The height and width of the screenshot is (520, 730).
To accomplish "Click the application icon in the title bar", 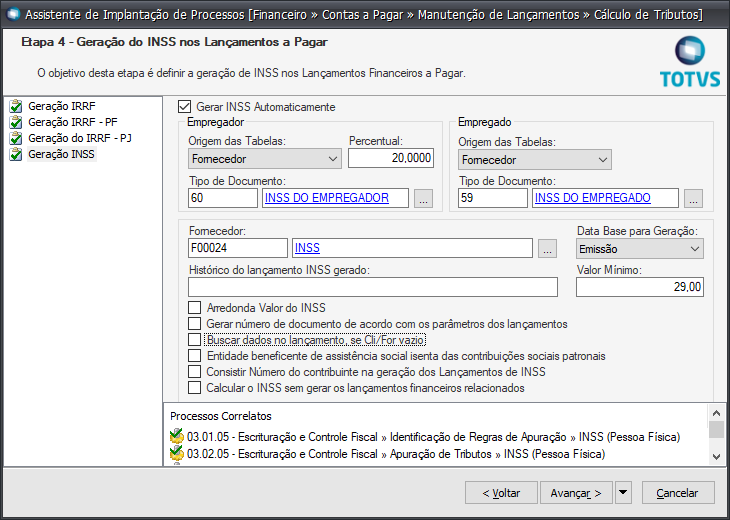I will click(x=14, y=14).
